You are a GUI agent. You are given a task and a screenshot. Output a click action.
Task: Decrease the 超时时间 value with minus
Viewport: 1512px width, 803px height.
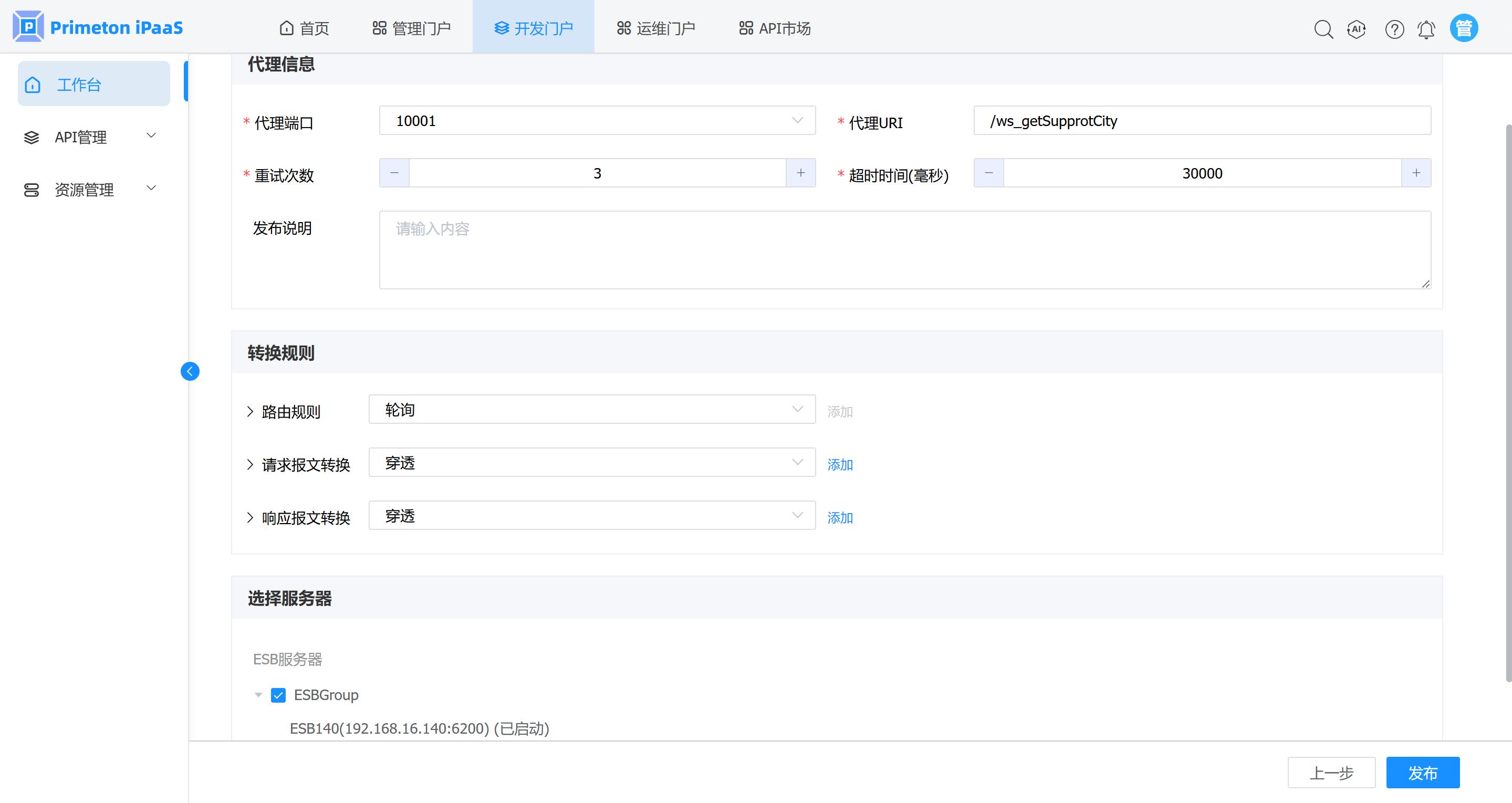click(x=988, y=173)
